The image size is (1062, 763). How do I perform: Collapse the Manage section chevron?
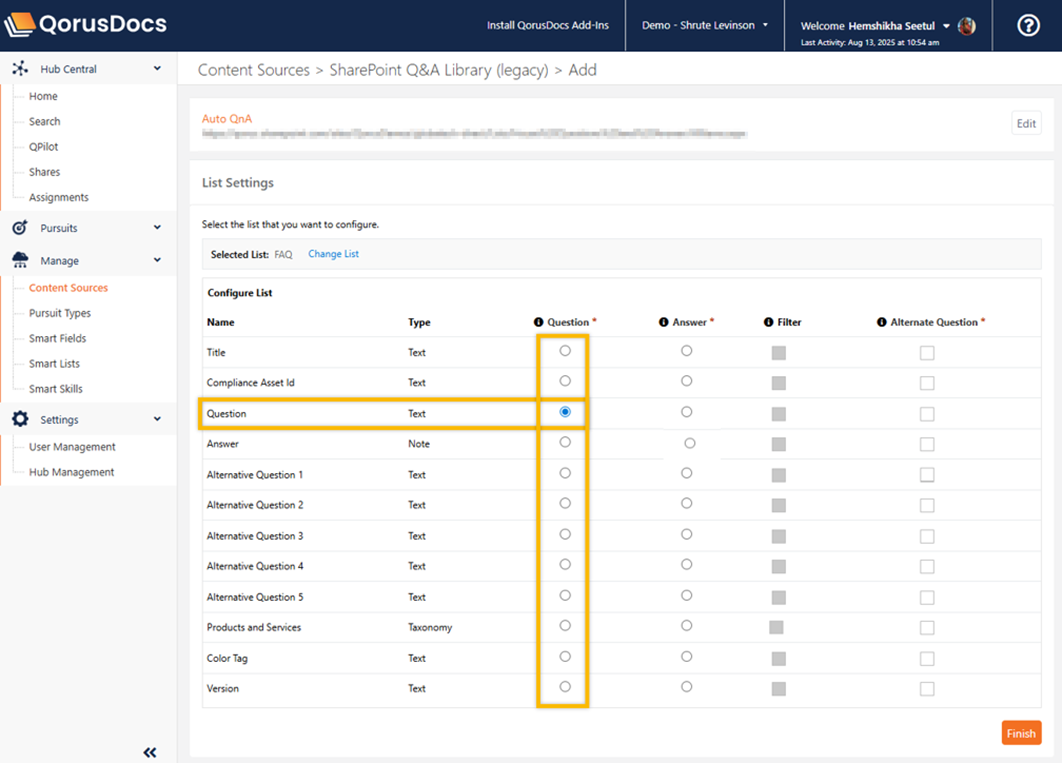(157, 261)
